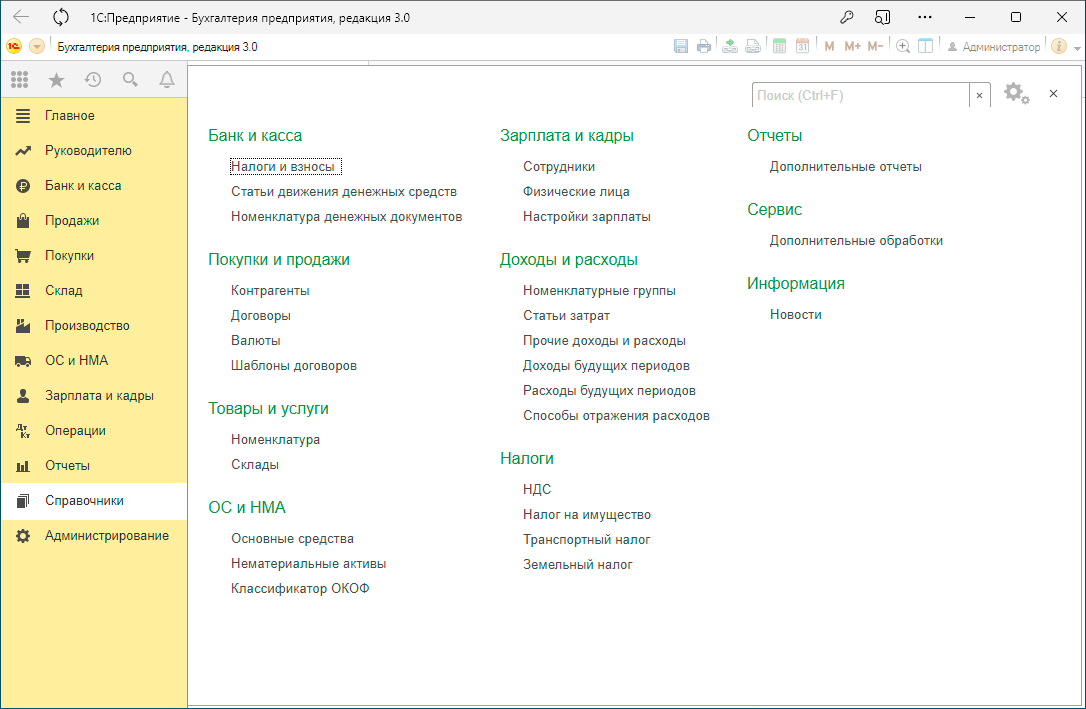The height and width of the screenshot is (709, 1086).
Task: Click the search field Поиск (Ctrl+F)
Action: 859,95
